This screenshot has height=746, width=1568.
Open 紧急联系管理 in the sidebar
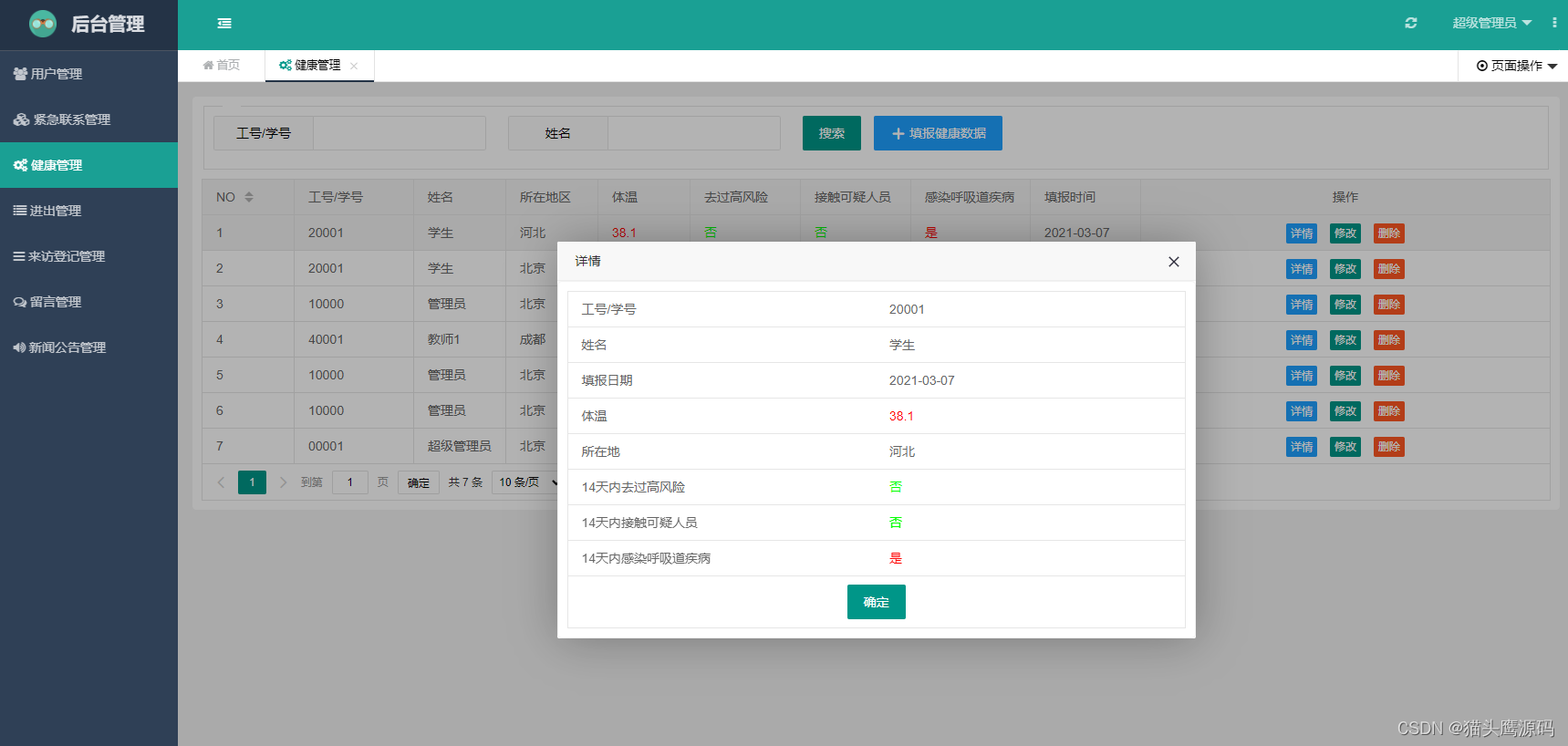[88, 119]
